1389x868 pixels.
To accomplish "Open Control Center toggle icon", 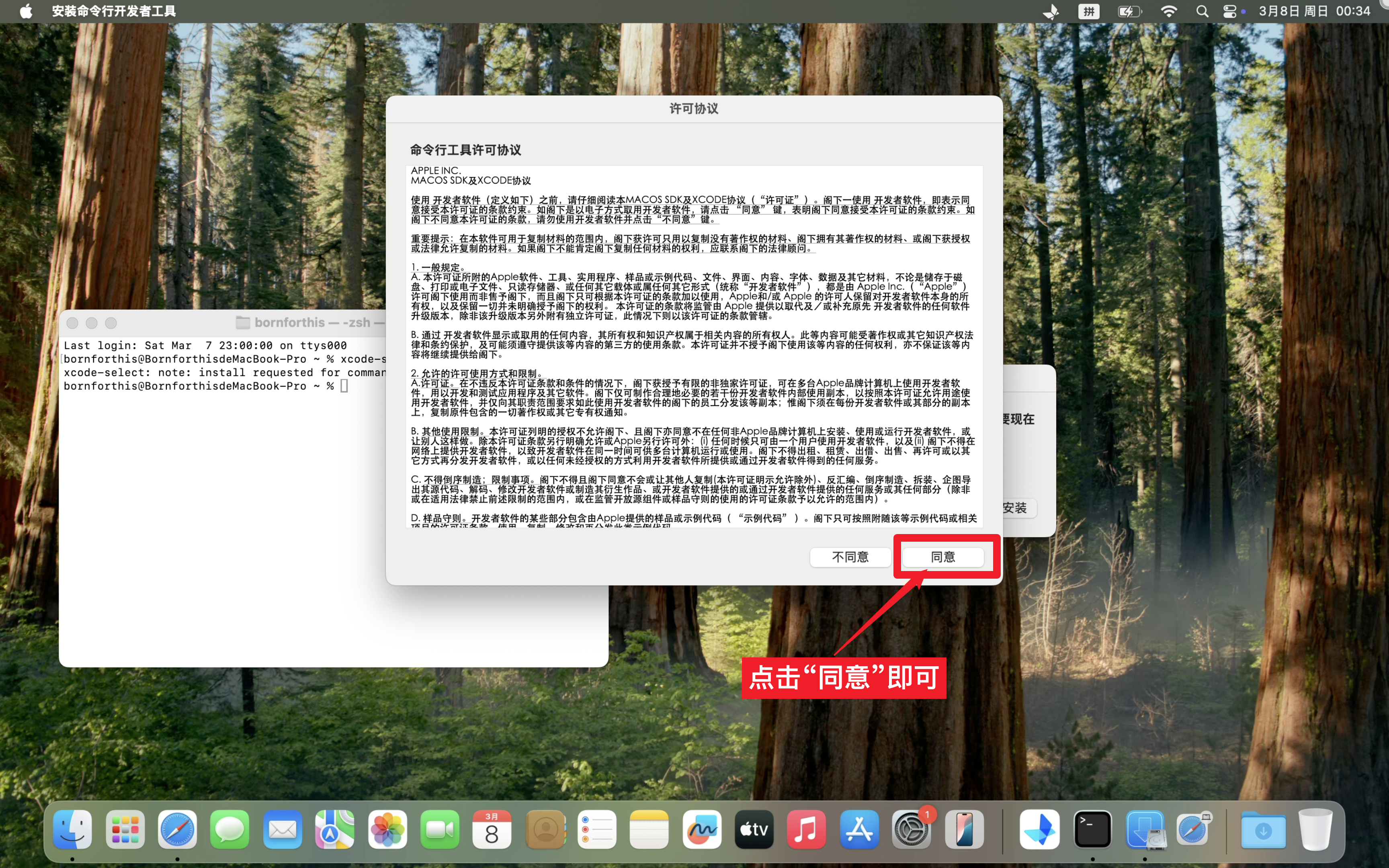I will (x=1229, y=11).
